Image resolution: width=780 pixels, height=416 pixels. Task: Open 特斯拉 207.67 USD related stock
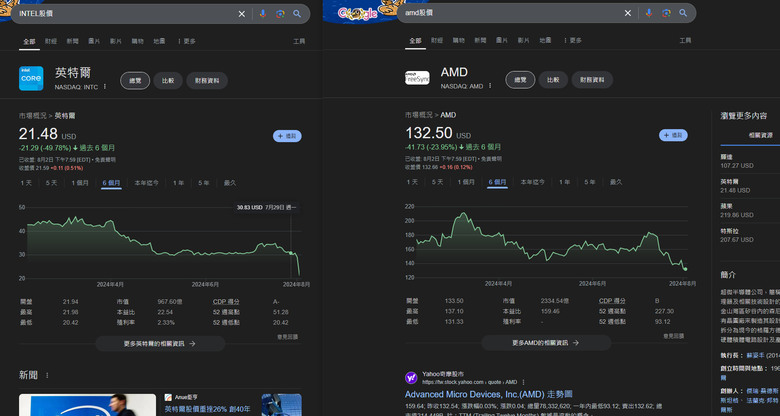pyautogui.click(x=737, y=235)
